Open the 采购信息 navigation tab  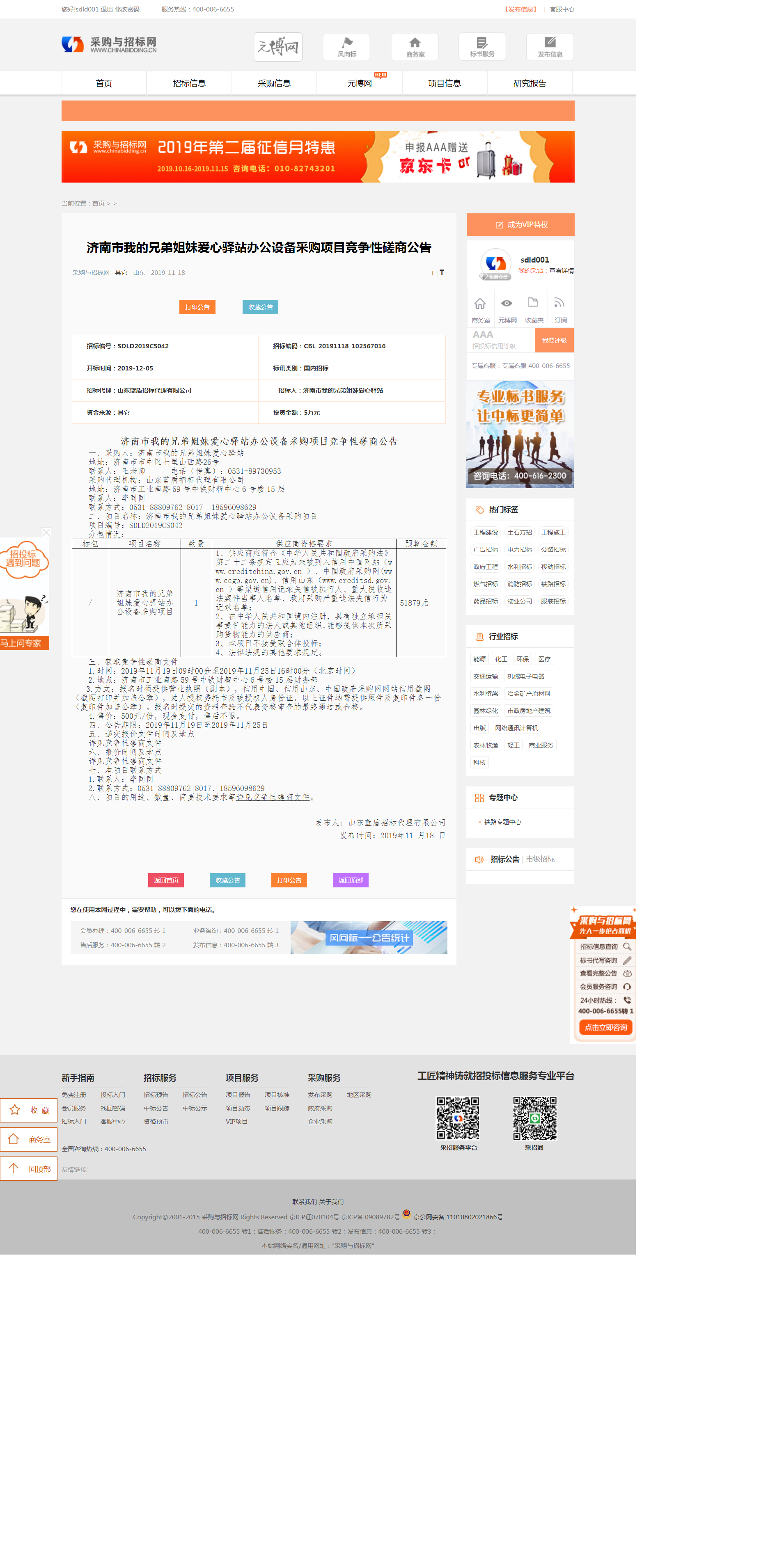point(274,83)
